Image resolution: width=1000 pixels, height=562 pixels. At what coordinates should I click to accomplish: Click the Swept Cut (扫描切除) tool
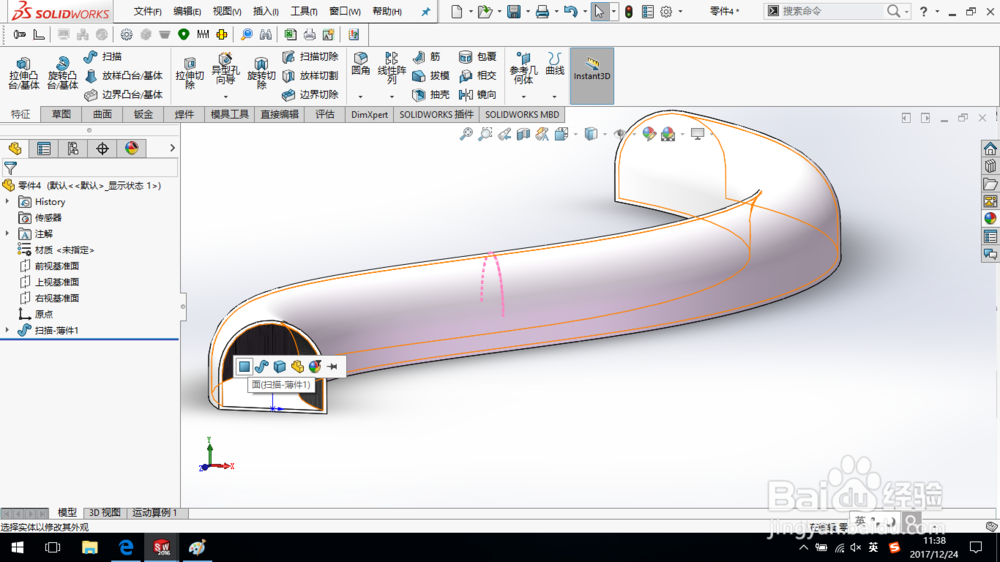pos(311,57)
